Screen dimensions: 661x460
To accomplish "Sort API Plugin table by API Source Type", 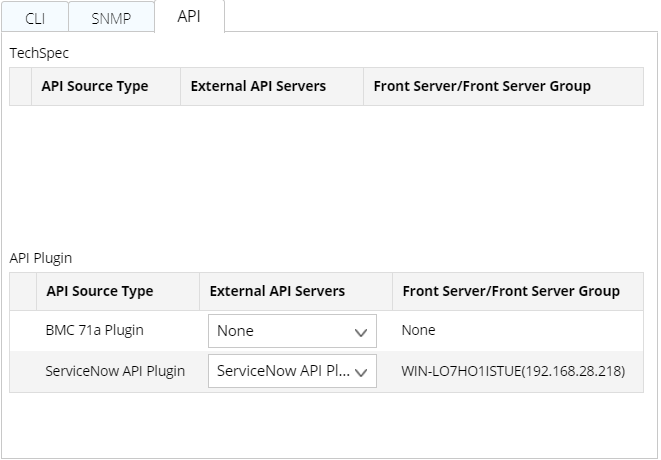I will pos(100,291).
